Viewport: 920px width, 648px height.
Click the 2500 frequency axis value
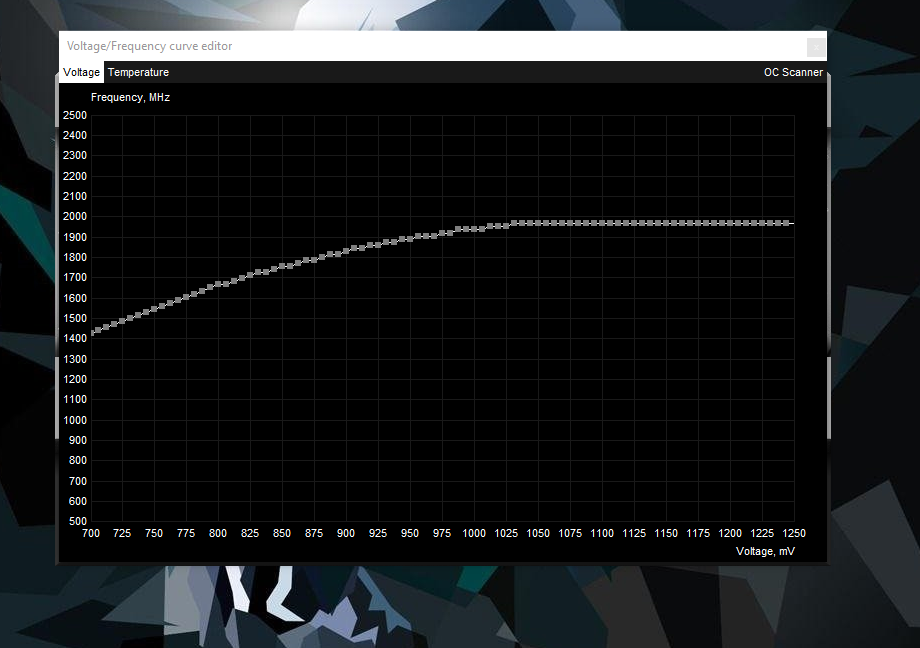click(75, 115)
